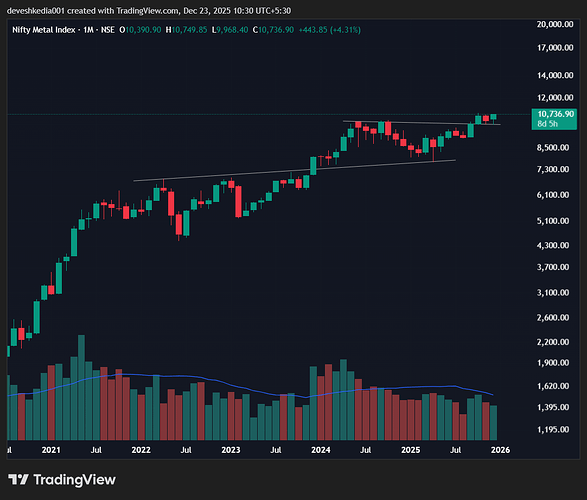Image resolution: width=587 pixels, height=500 pixels.
Task: Click the TradingView wordmark text
Action: [x=74, y=480]
